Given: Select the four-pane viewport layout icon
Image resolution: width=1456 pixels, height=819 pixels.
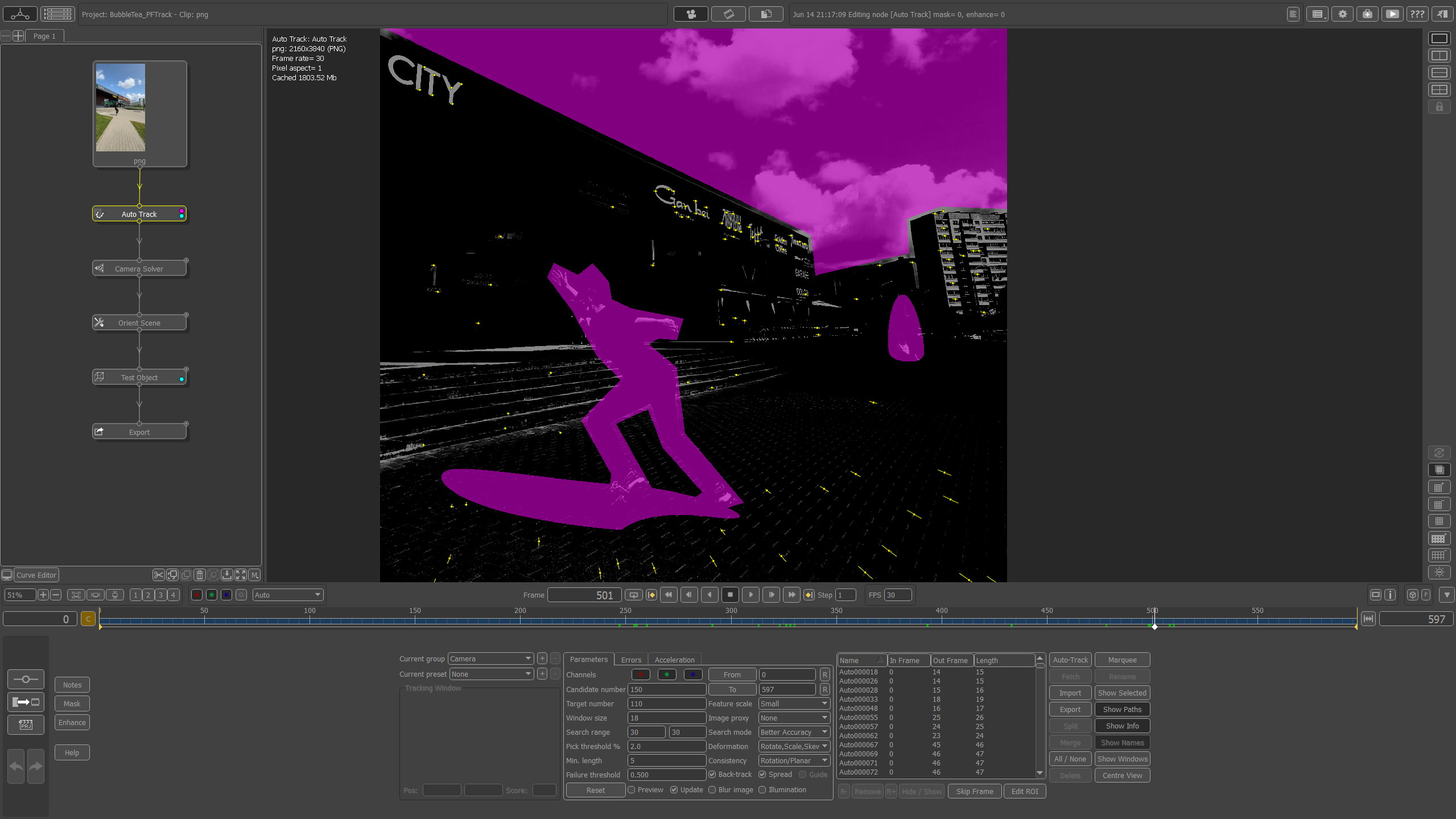Looking at the screenshot, I should tap(1439, 90).
